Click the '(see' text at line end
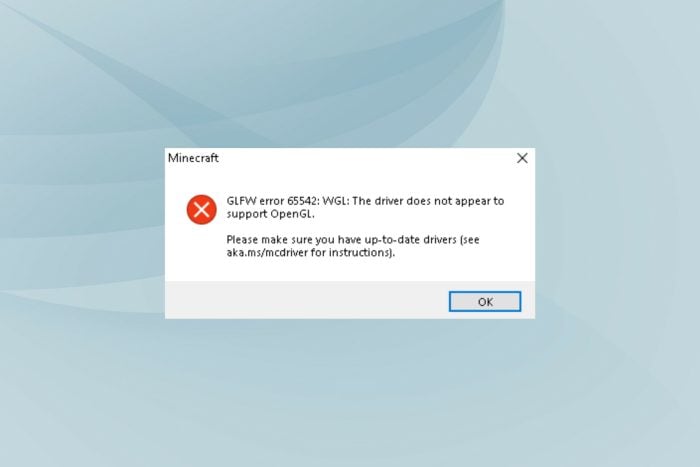 point(470,240)
